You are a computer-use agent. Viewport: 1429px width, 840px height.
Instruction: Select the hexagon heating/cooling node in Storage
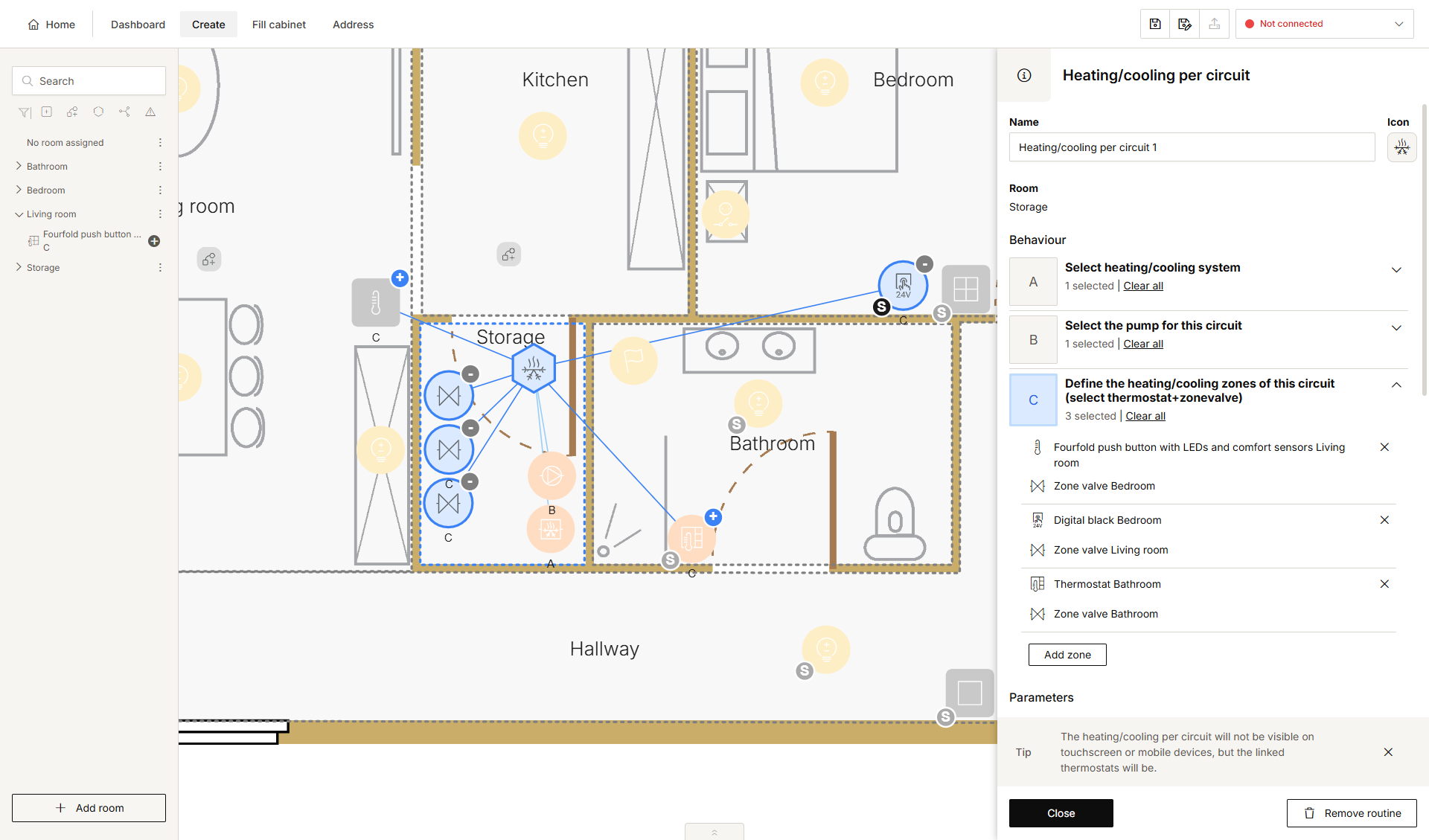tap(534, 368)
